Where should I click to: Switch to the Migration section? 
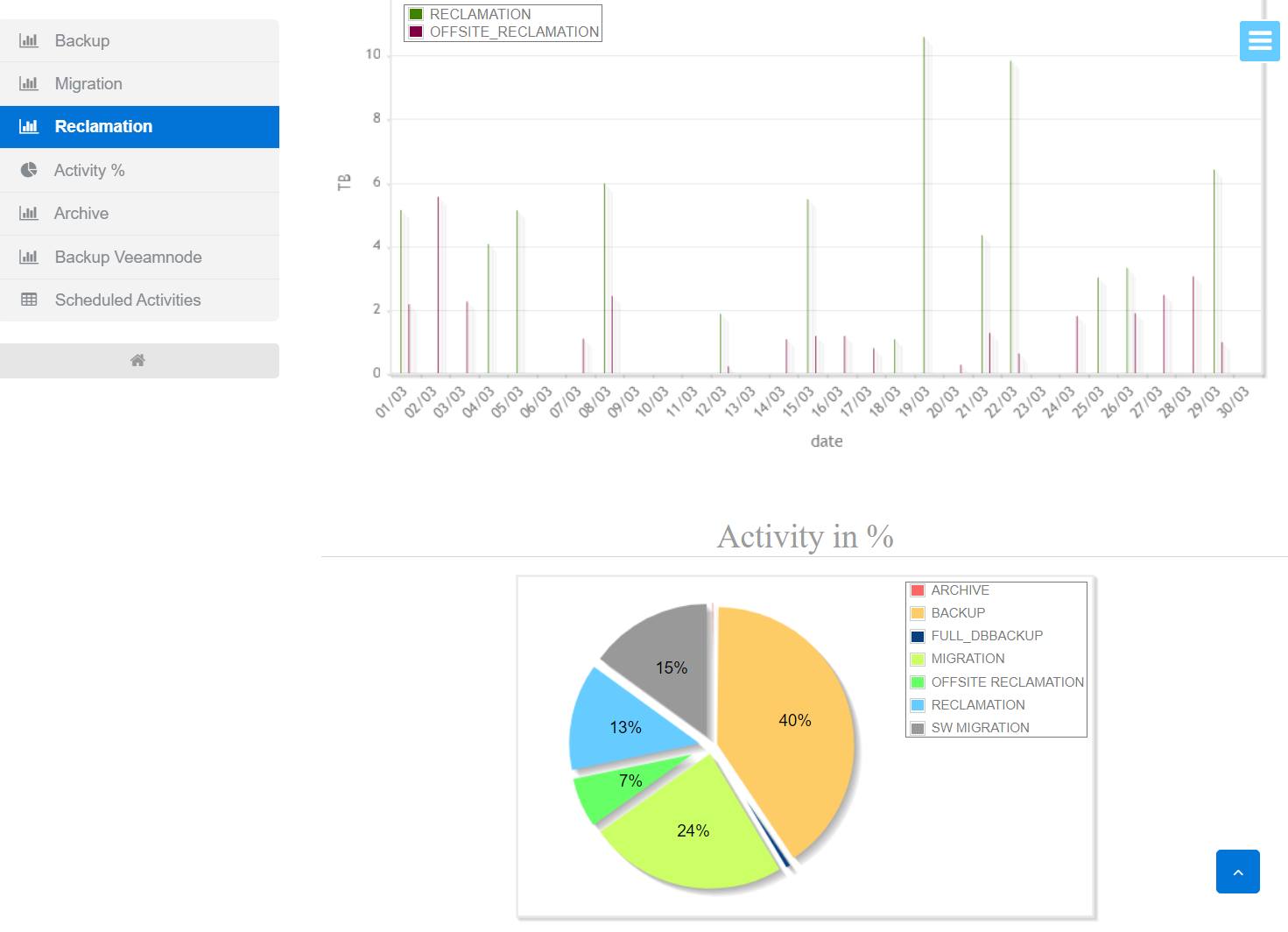coord(88,83)
